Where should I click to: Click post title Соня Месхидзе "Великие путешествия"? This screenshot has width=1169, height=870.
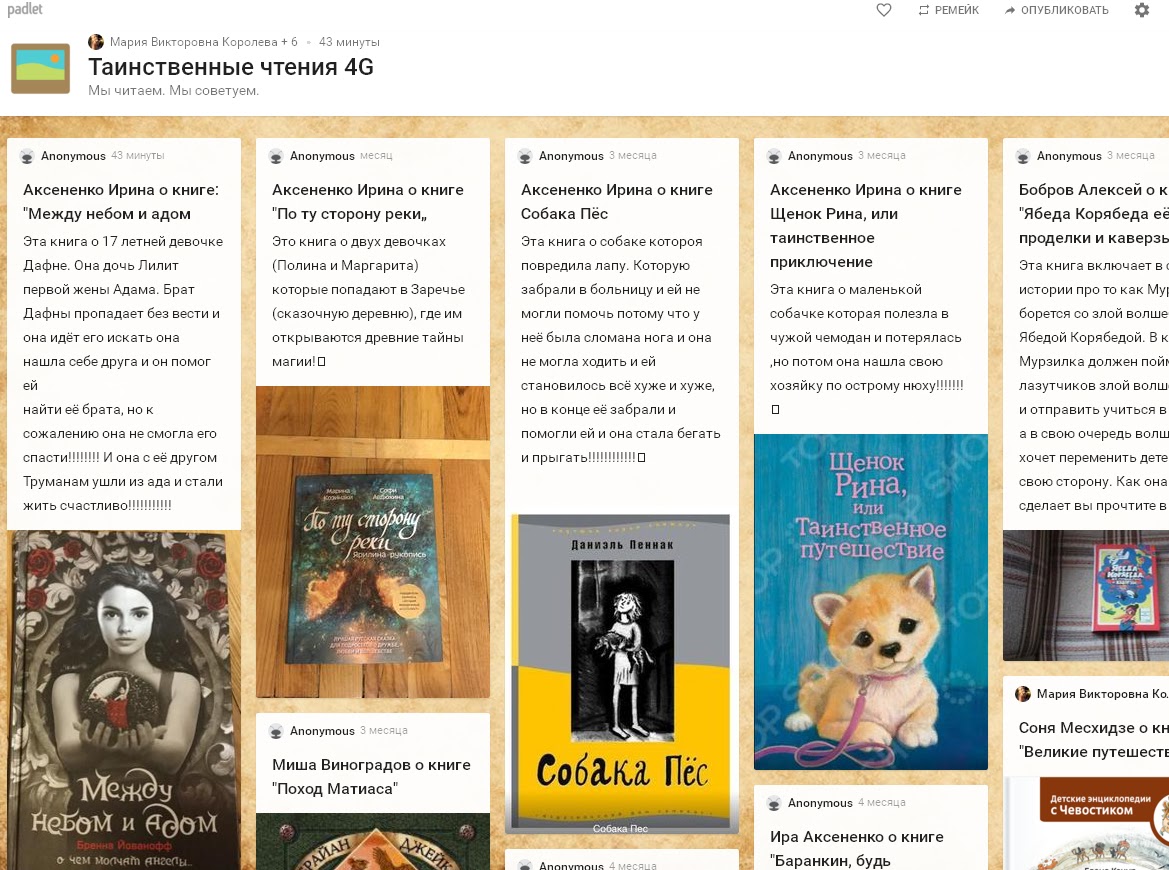click(1093, 740)
